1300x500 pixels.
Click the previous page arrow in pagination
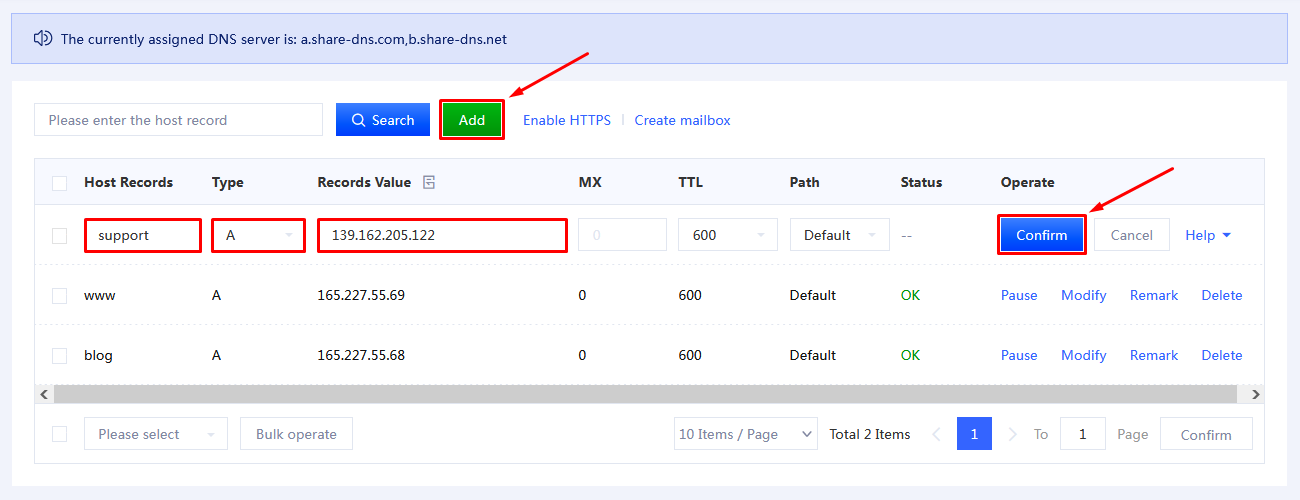937,434
